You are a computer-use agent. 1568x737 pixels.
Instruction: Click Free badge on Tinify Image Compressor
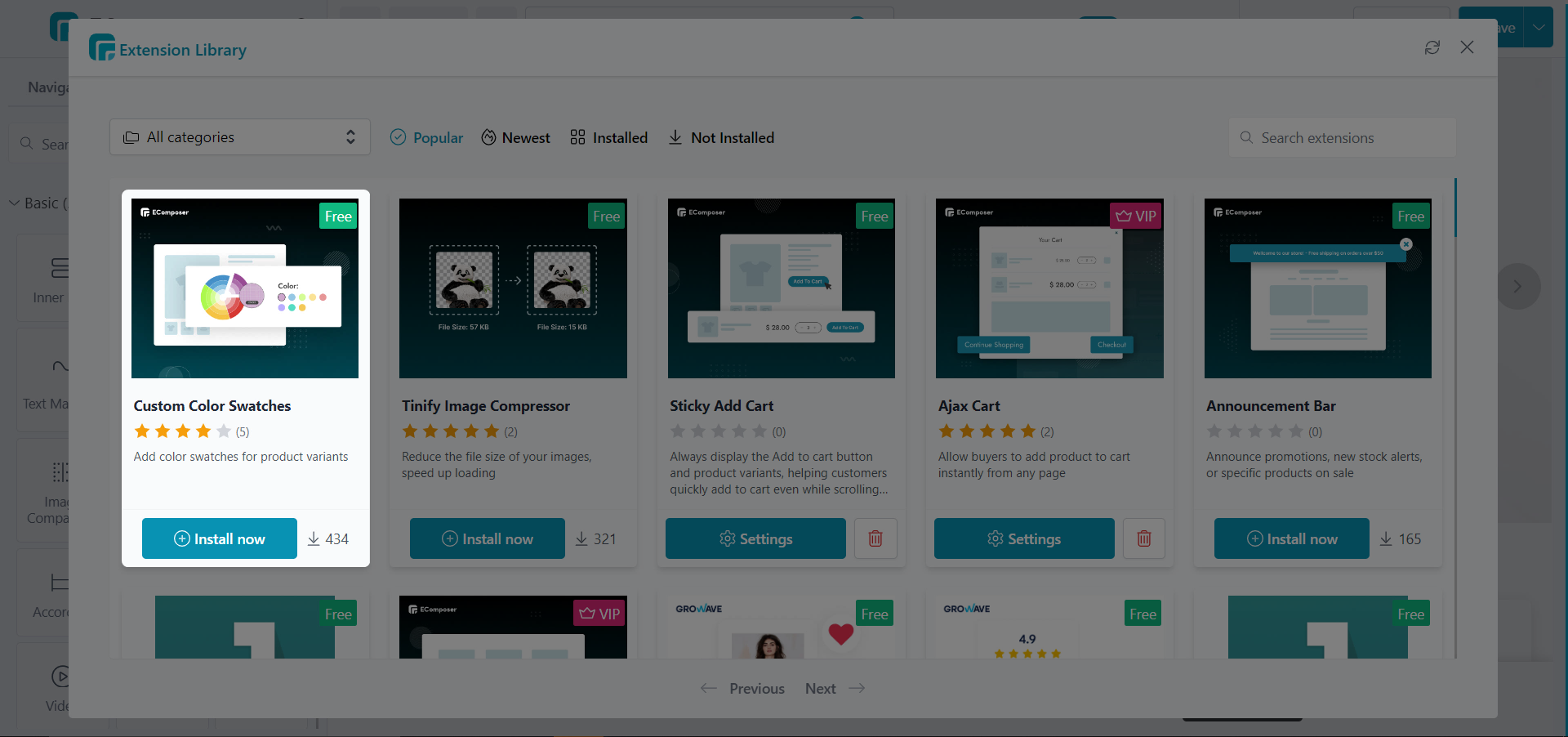point(607,216)
